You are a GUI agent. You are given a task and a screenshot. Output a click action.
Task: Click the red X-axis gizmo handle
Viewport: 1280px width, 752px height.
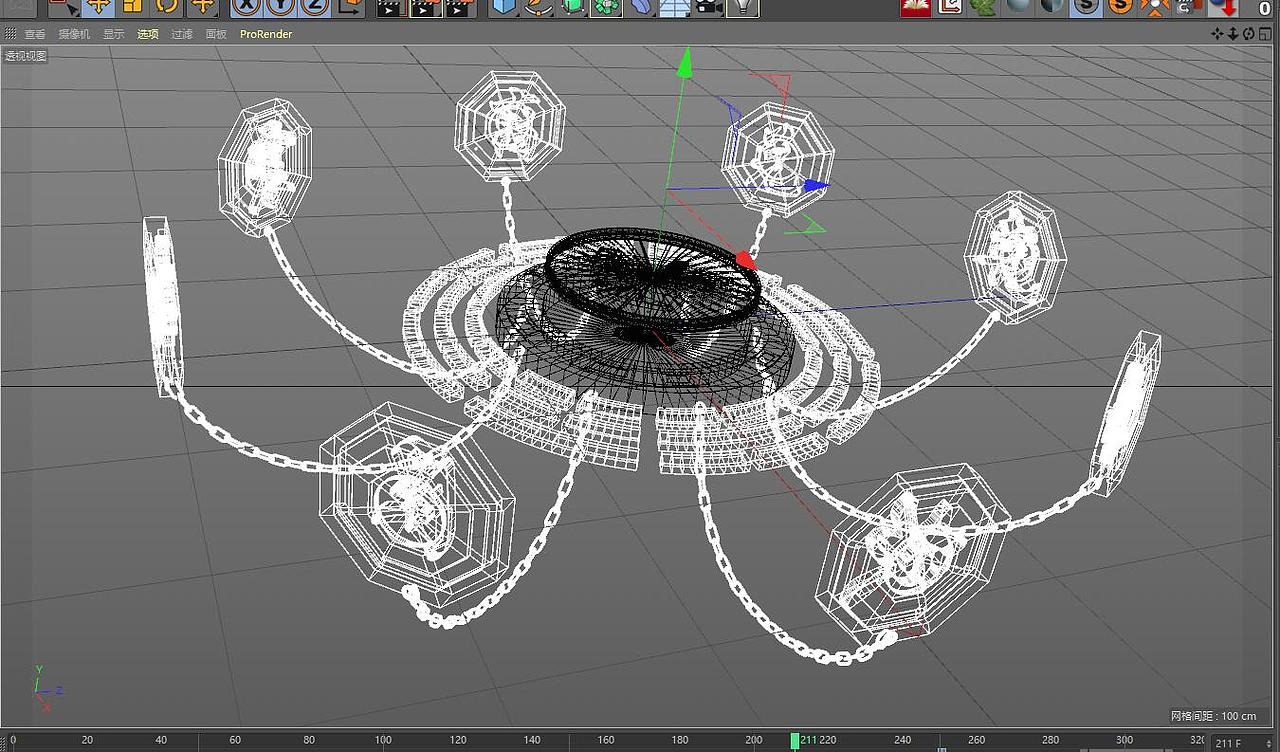coord(745,261)
